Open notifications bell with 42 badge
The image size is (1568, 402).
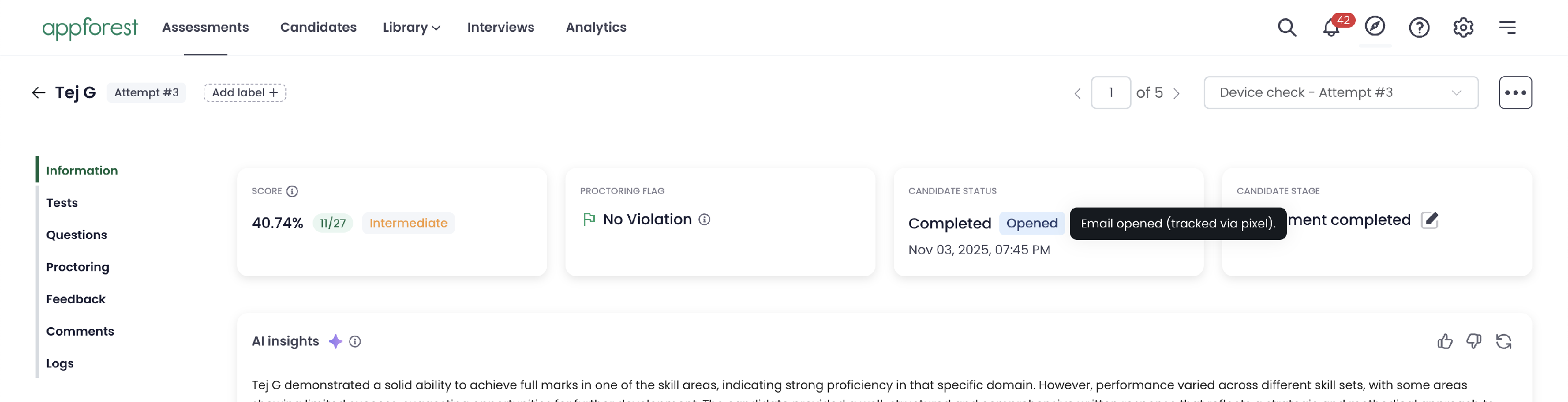(x=1331, y=27)
